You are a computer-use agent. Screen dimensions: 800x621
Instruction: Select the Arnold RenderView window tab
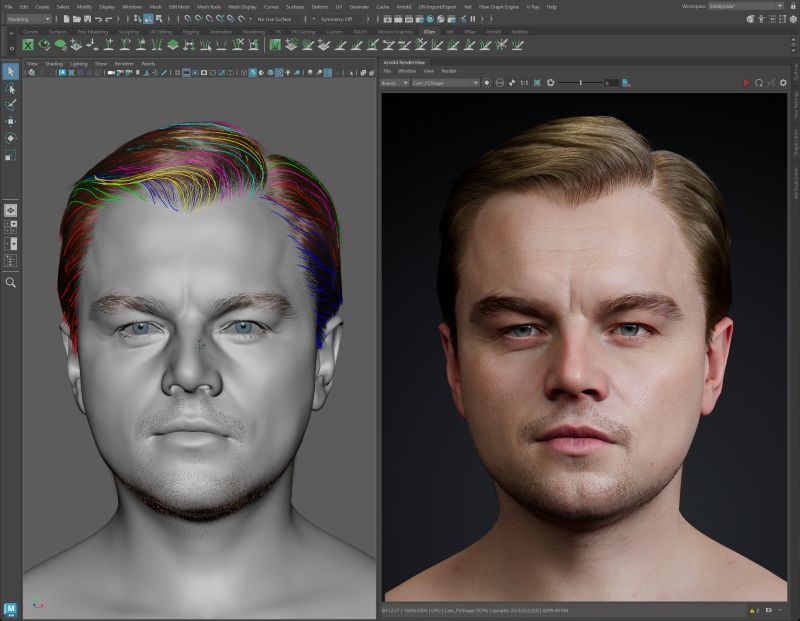pos(404,62)
